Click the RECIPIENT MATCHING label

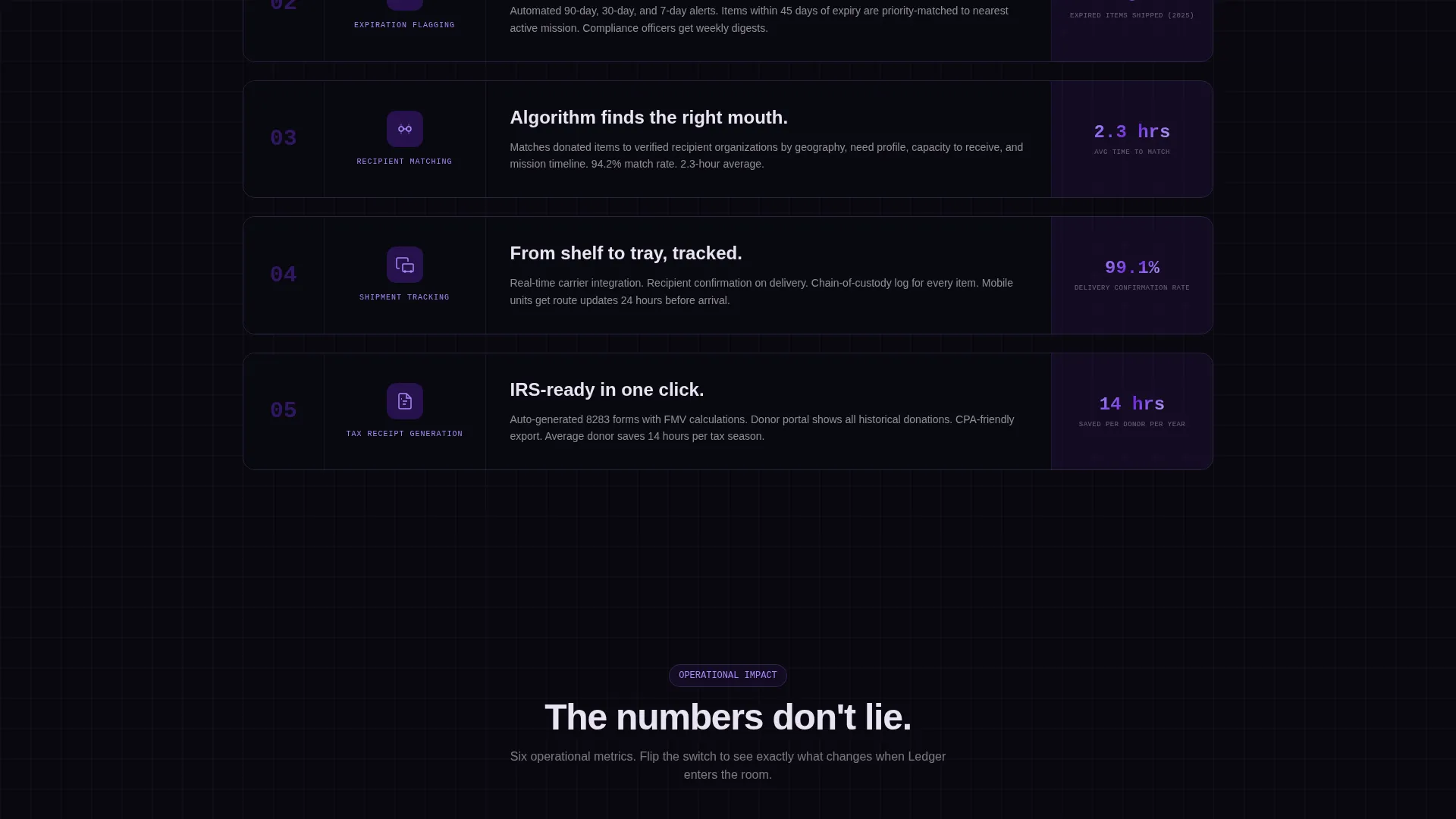[404, 162]
